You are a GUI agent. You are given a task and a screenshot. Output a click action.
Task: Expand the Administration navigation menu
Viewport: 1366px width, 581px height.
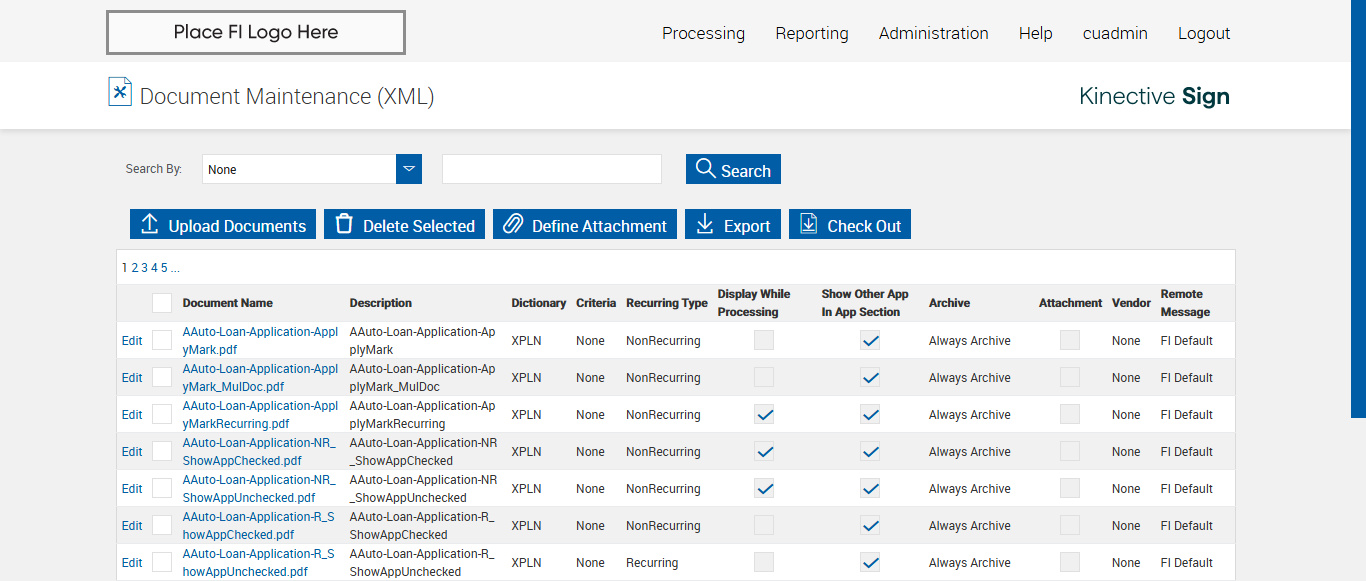click(933, 33)
